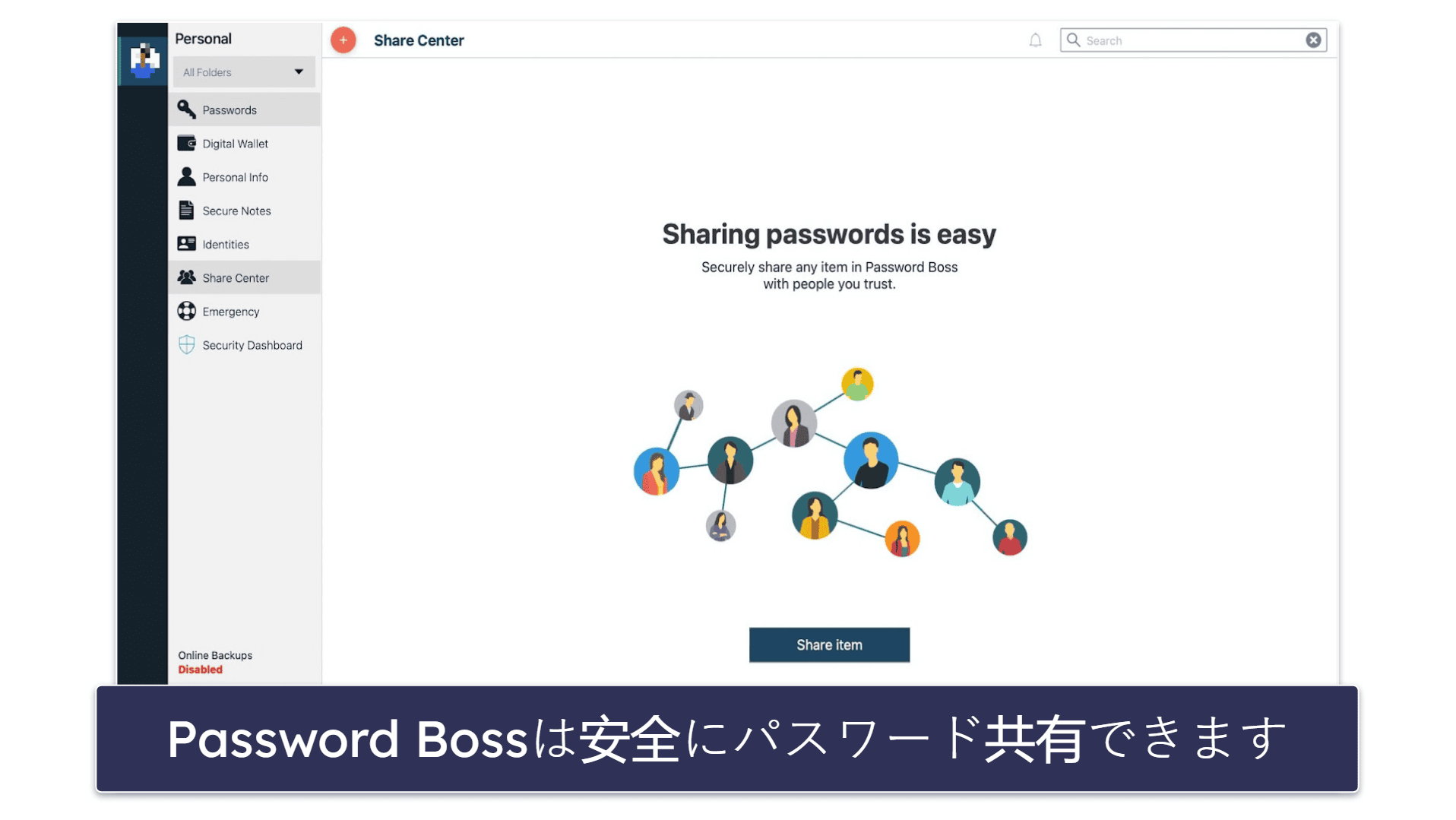Viewport: 1456px width, 820px height.
Task: Open the Emergency section
Action: click(x=244, y=312)
